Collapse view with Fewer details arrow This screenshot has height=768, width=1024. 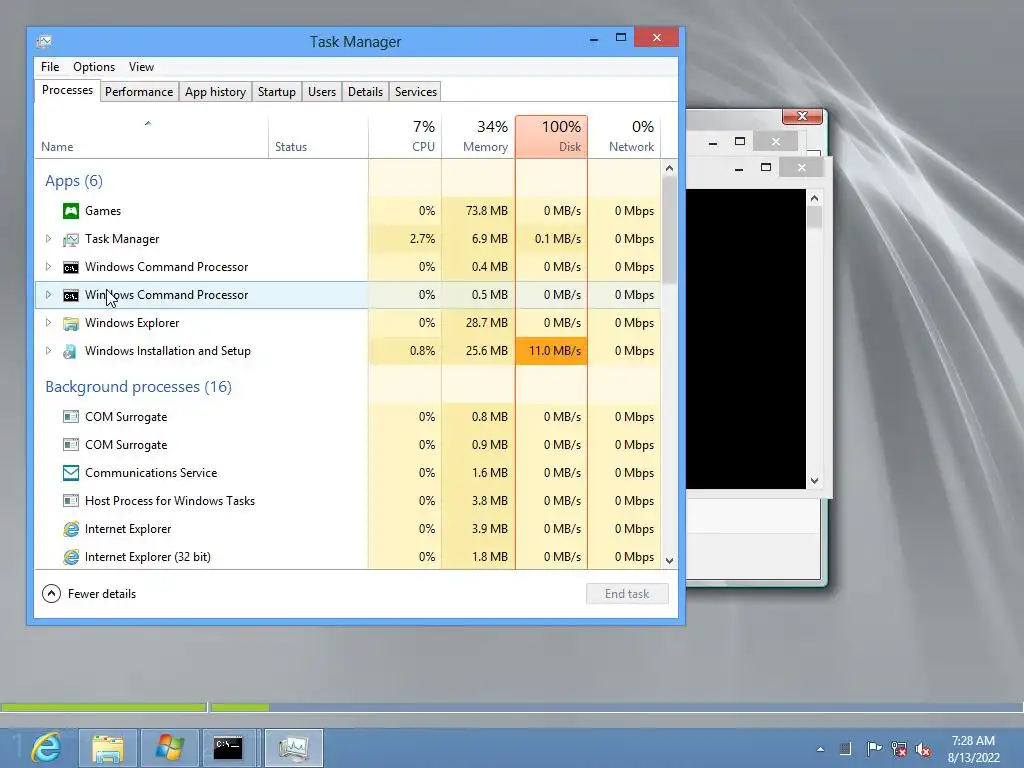coord(52,594)
